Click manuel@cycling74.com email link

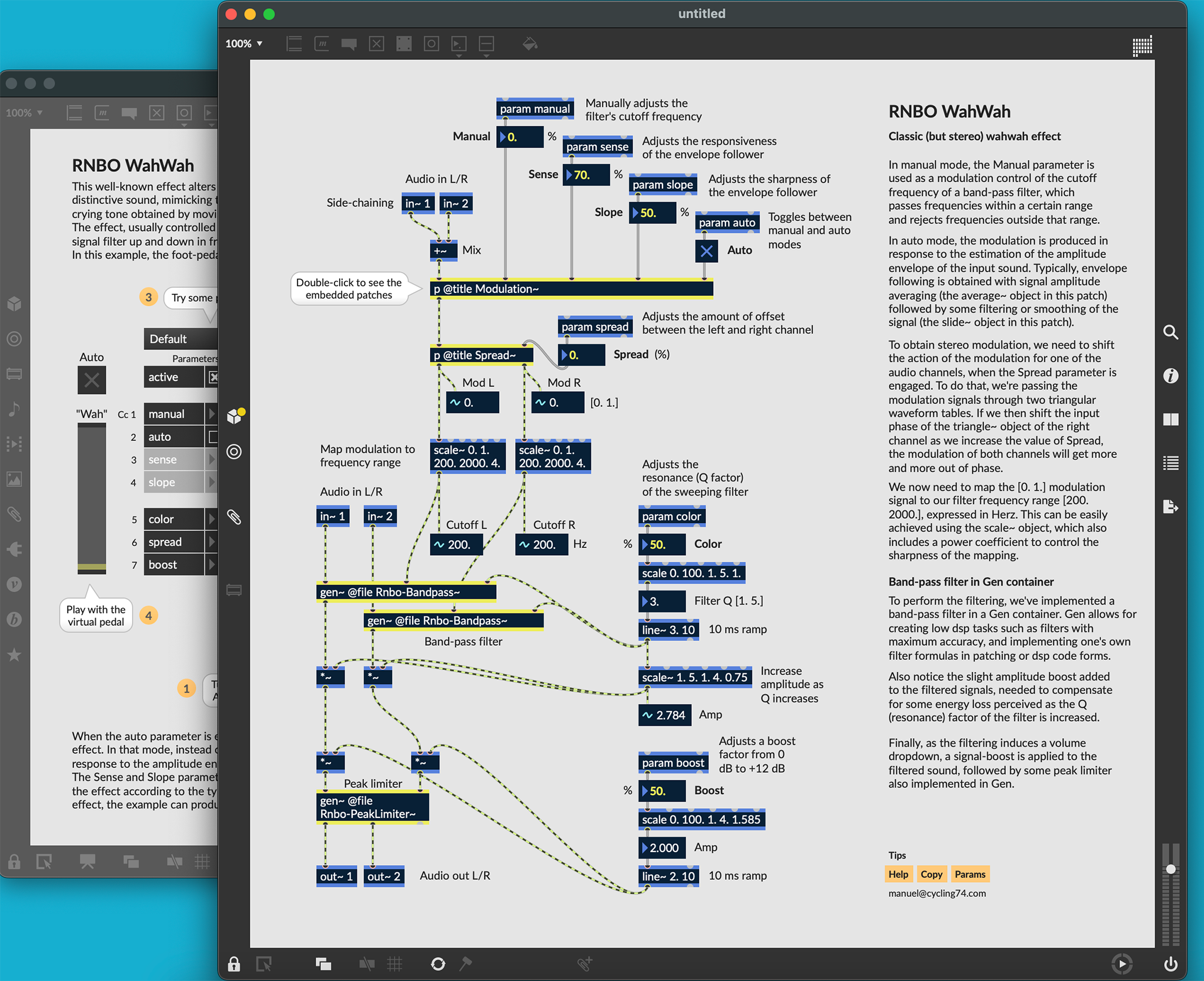(x=937, y=893)
